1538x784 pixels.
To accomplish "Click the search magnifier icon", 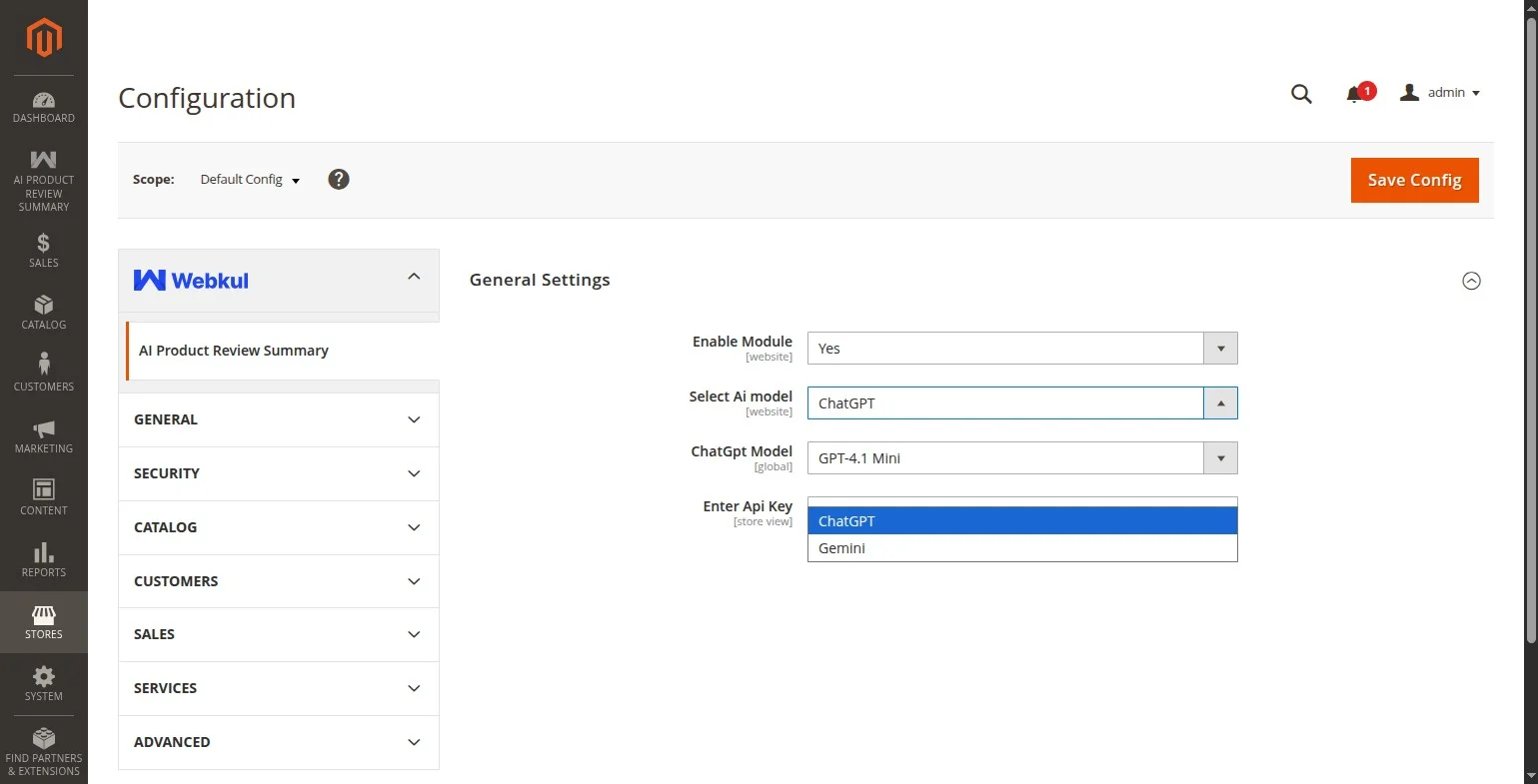I will 1301,94.
